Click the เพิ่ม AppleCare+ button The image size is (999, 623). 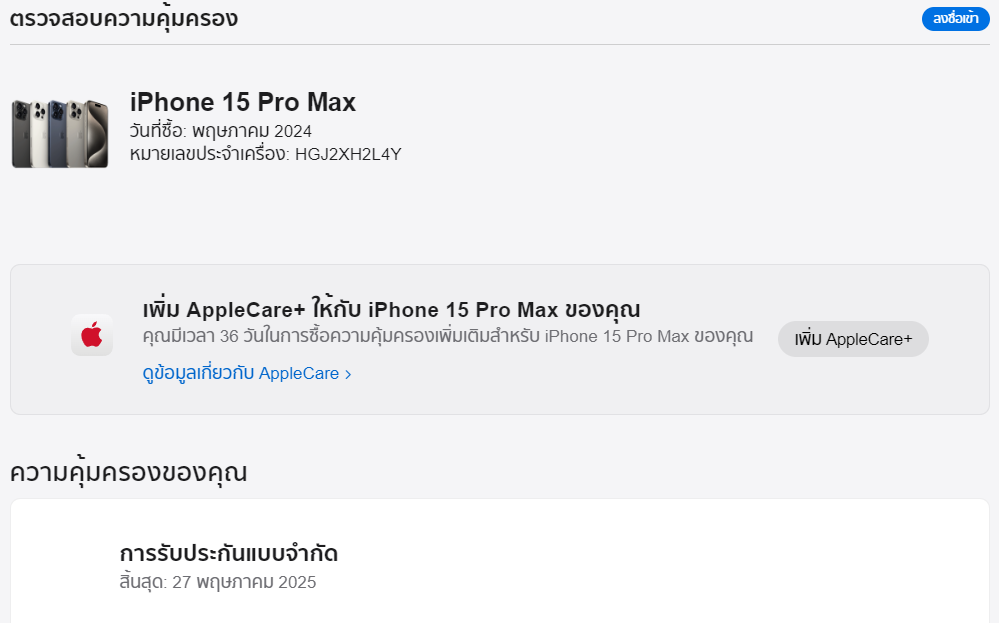(853, 339)
